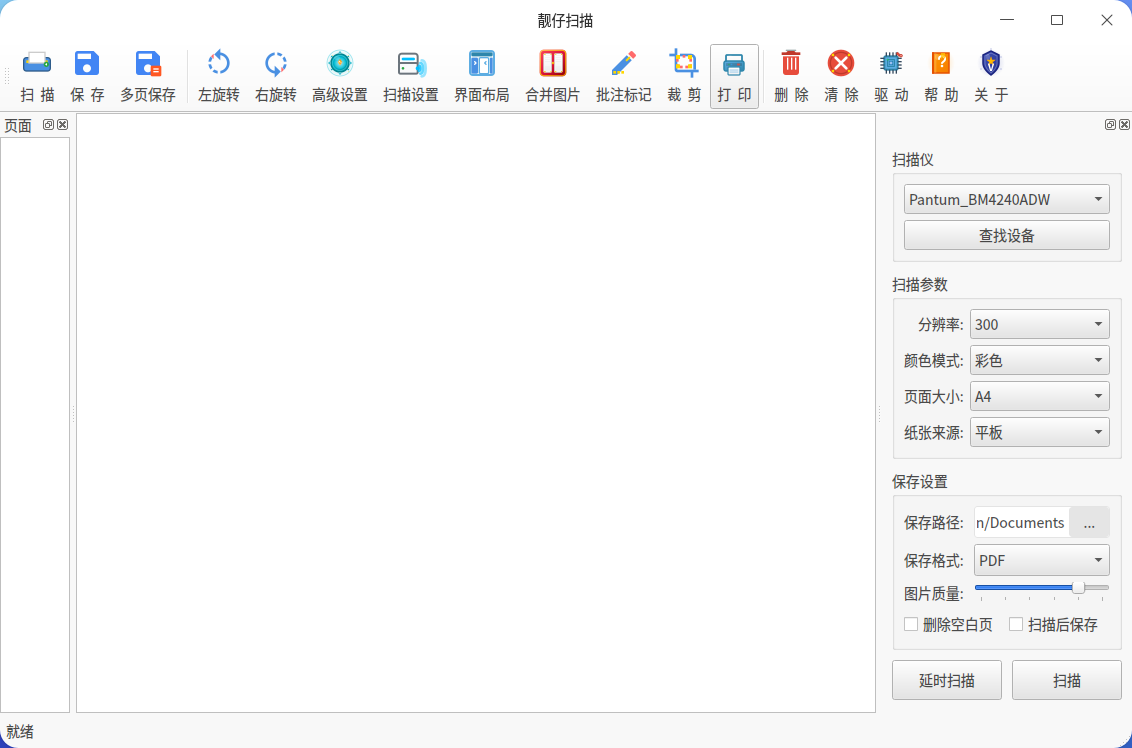This screenshot has width=1132, height=748.
Task: Open 关于 about dialog
Action: [990, 76]
